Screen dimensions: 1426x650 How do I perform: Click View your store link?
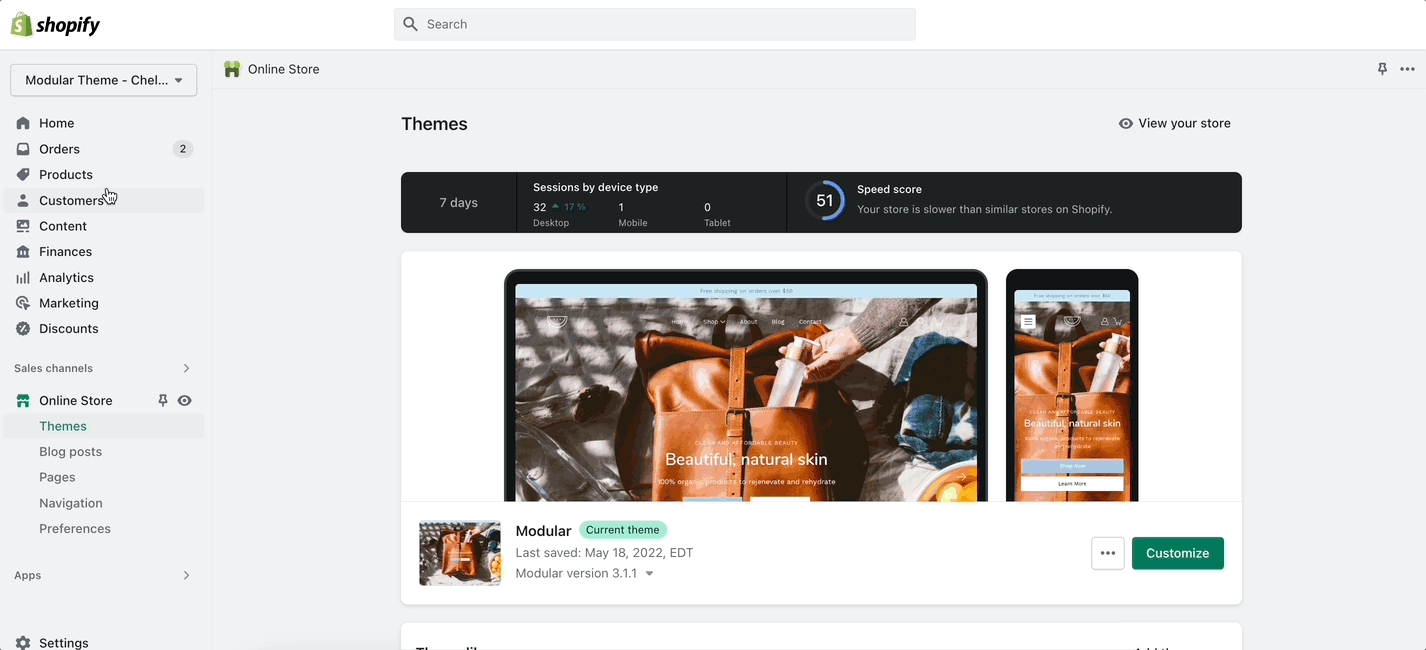(1175, 123)
